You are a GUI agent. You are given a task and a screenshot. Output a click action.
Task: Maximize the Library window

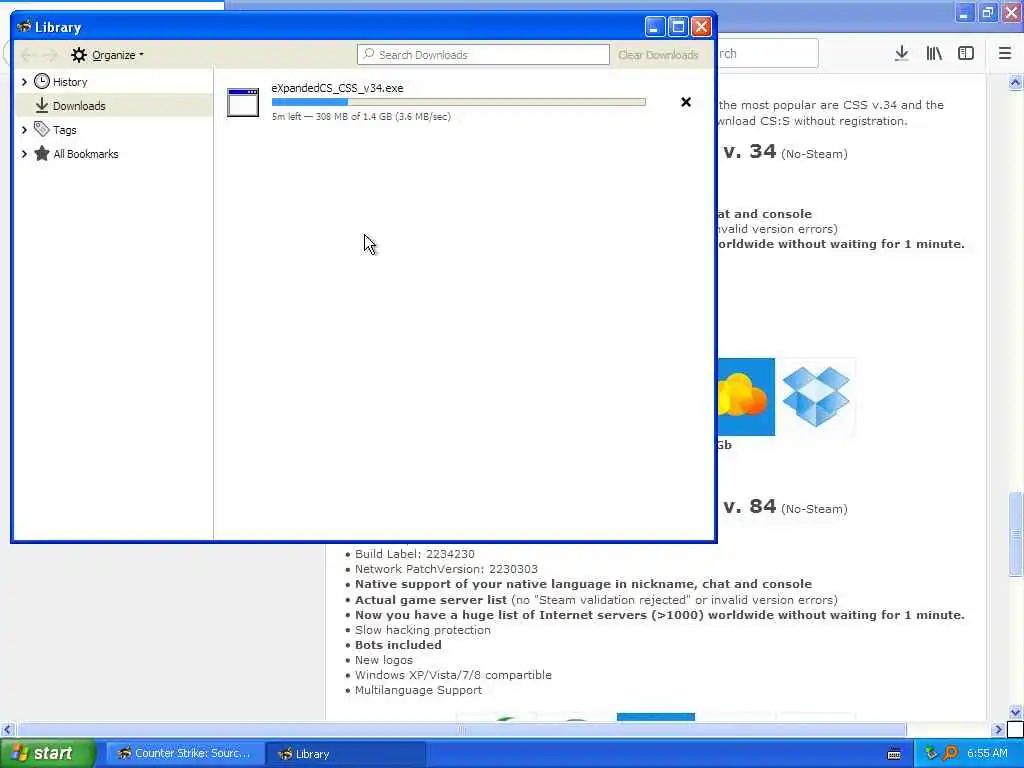678,27
